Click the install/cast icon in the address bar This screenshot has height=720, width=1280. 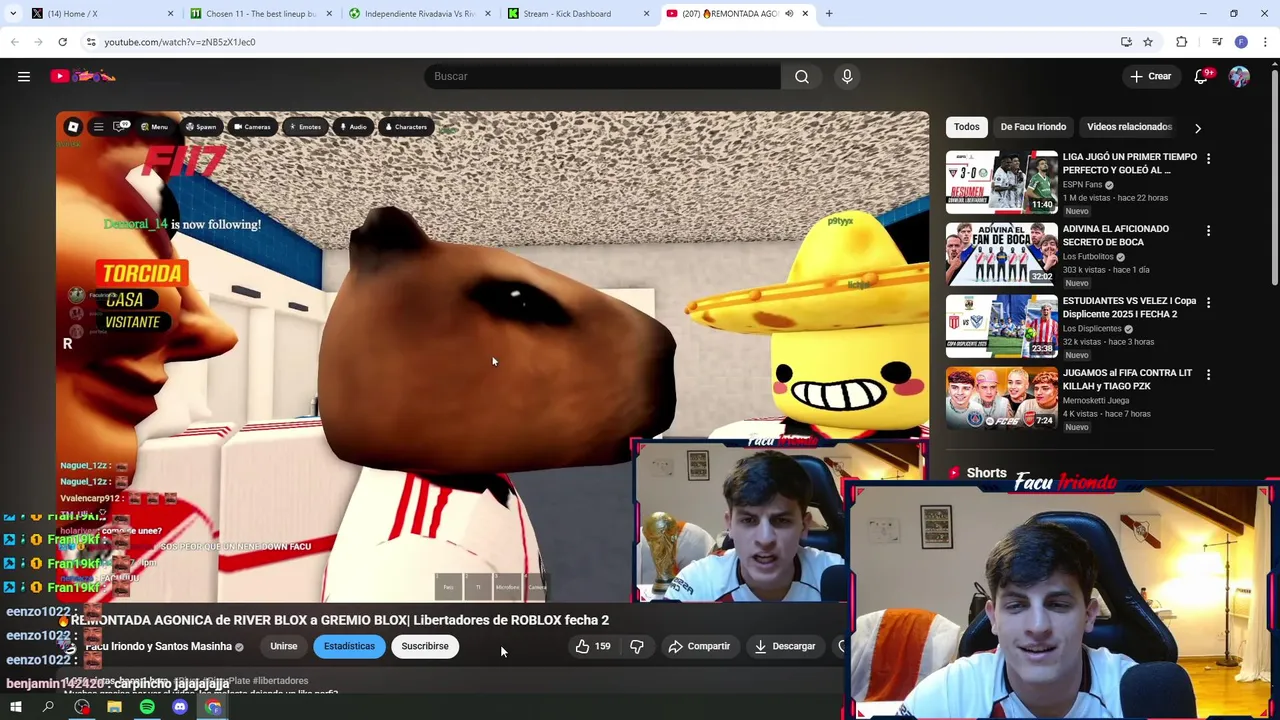coord(1126,42)
